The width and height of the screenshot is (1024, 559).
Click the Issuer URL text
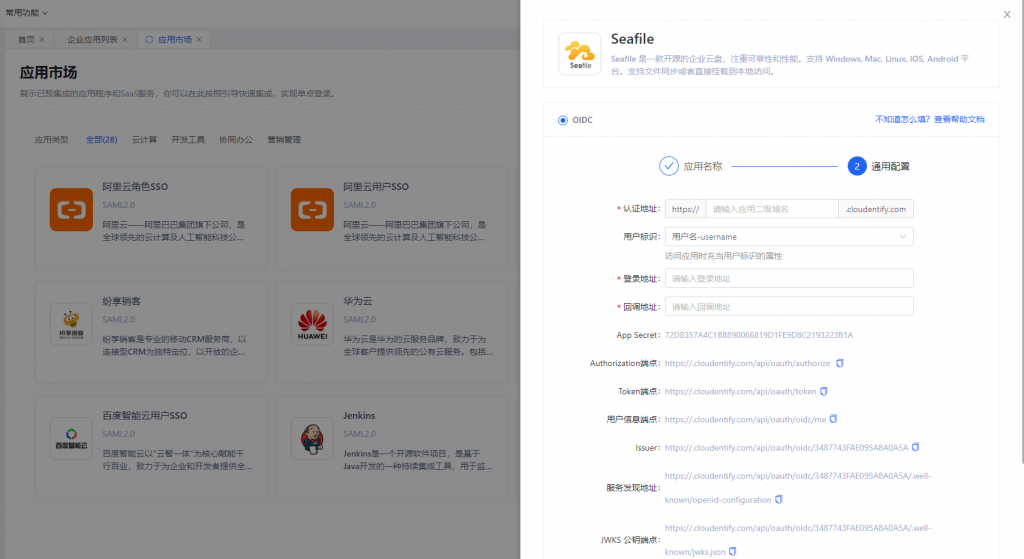tap(786, 447)
